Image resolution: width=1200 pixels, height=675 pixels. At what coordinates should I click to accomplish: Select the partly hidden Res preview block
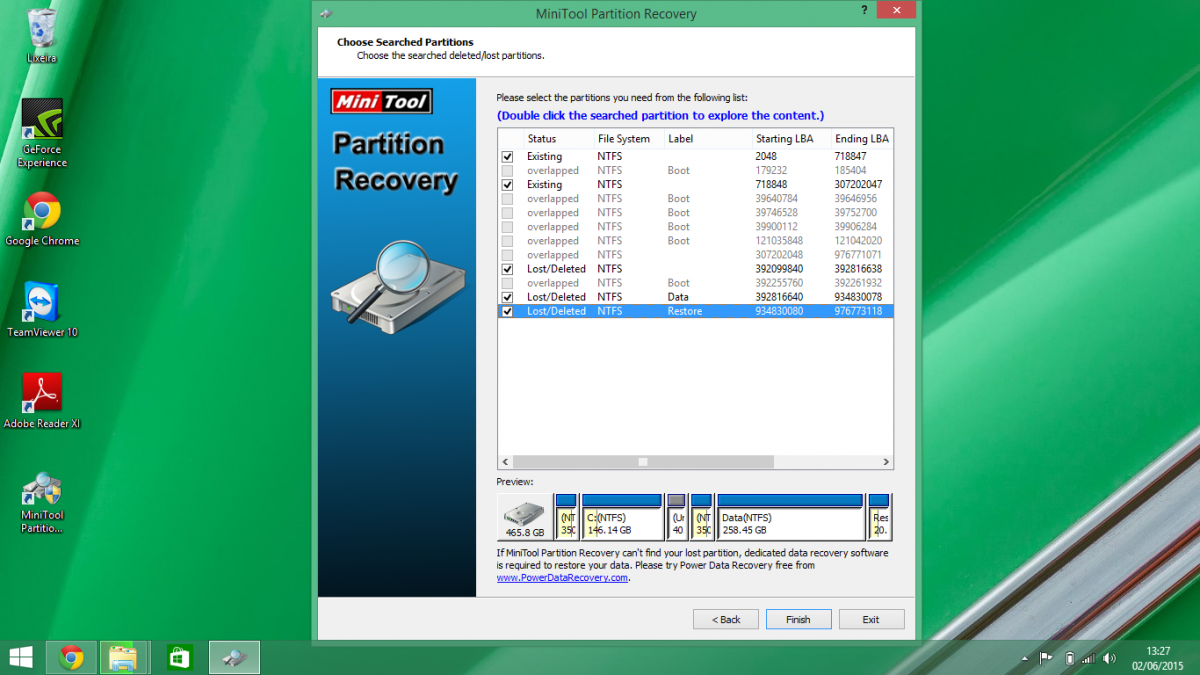[880, 517]
